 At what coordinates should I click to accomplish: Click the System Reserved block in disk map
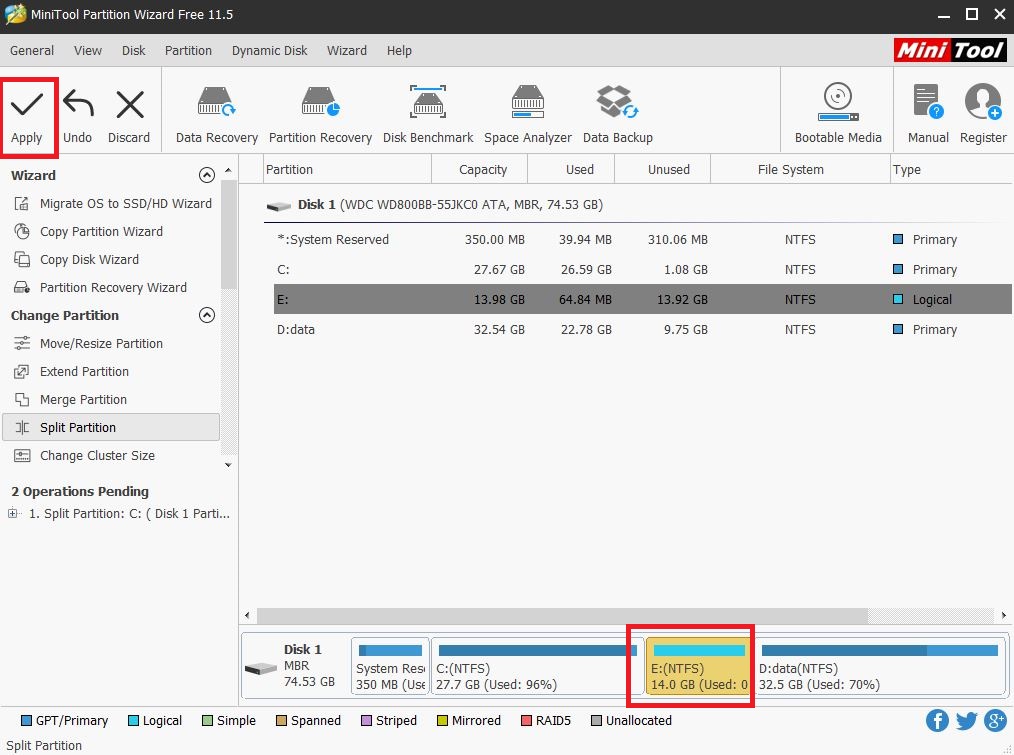(390, 666)
